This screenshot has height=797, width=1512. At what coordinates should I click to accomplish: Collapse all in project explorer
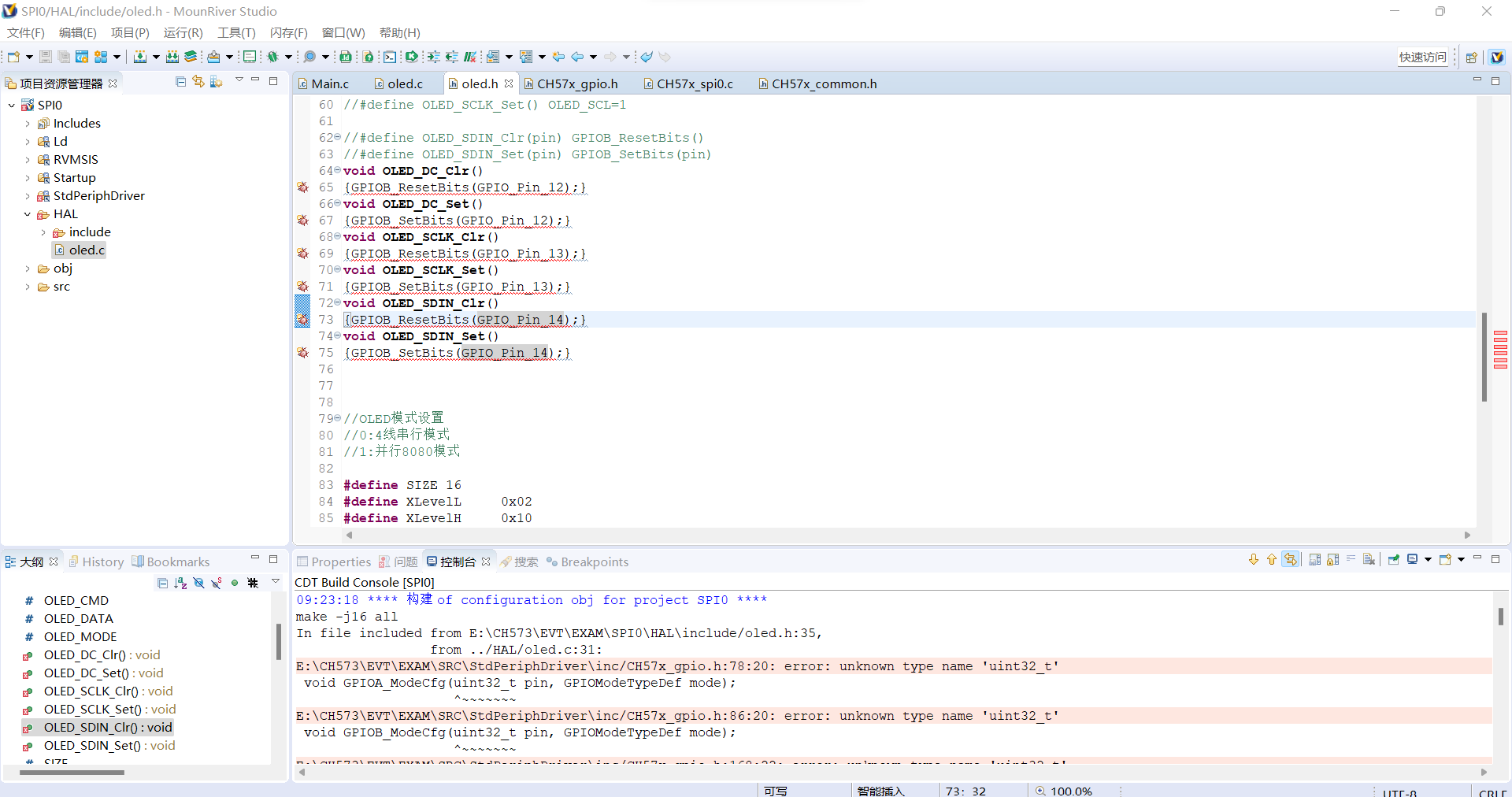(x=180, y=81)
